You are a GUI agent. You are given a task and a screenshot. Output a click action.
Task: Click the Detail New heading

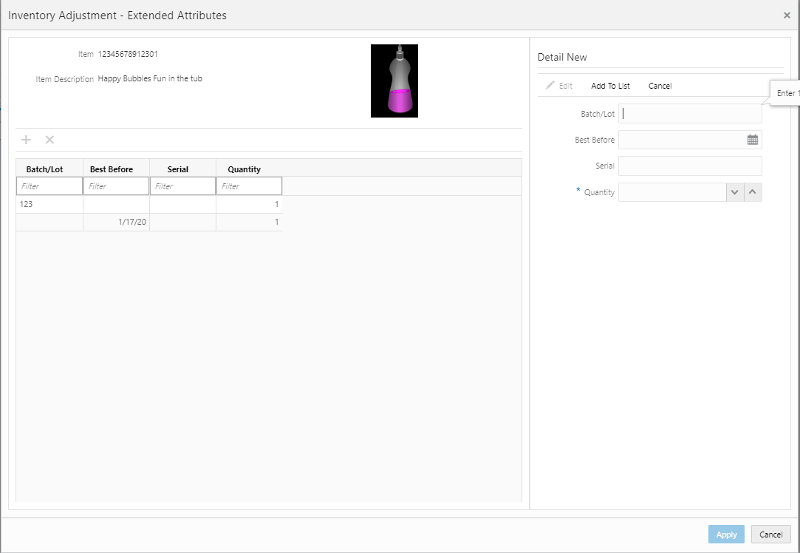(562, 57)
